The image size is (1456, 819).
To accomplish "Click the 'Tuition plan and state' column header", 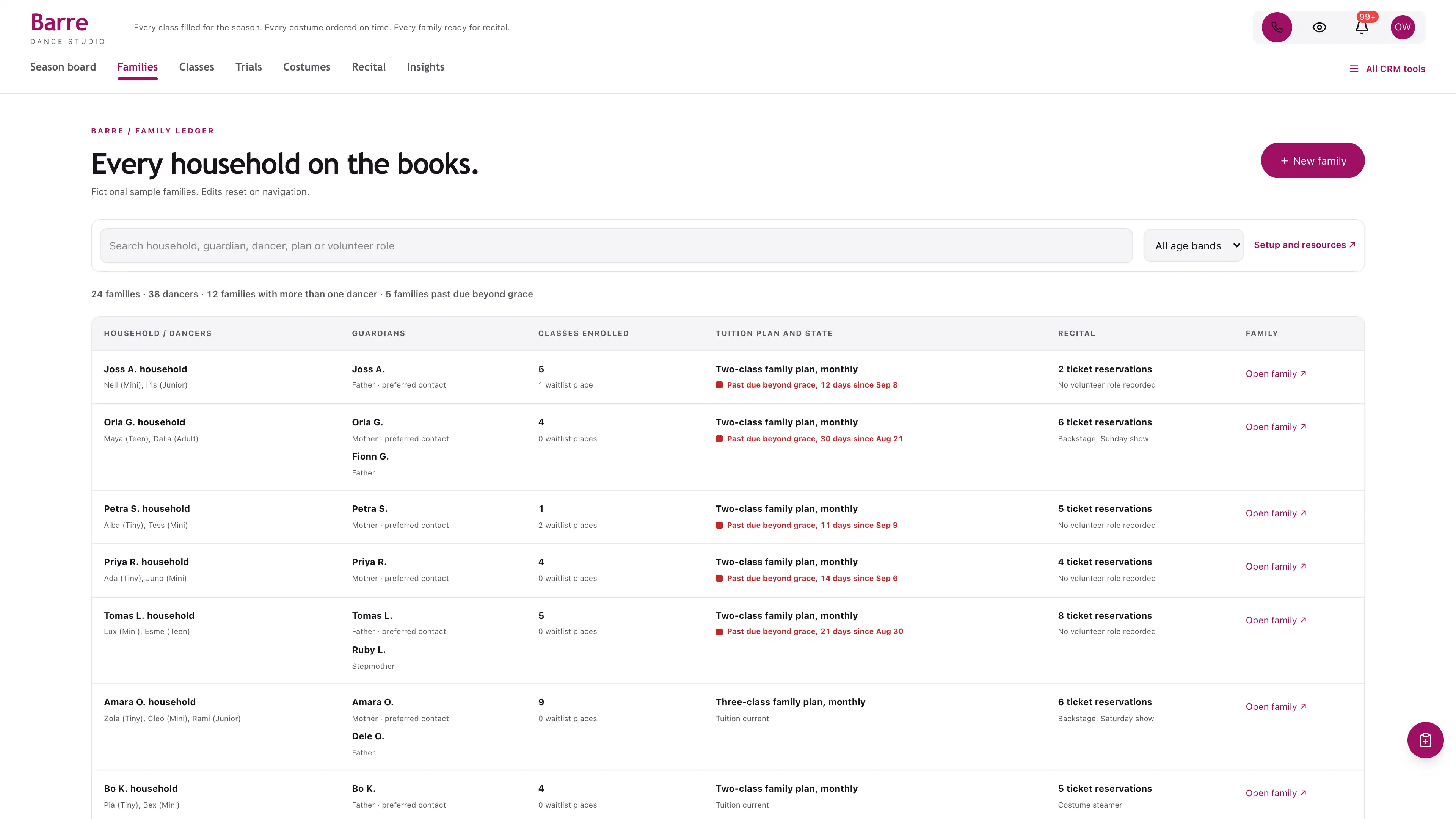I will [774, 334].
